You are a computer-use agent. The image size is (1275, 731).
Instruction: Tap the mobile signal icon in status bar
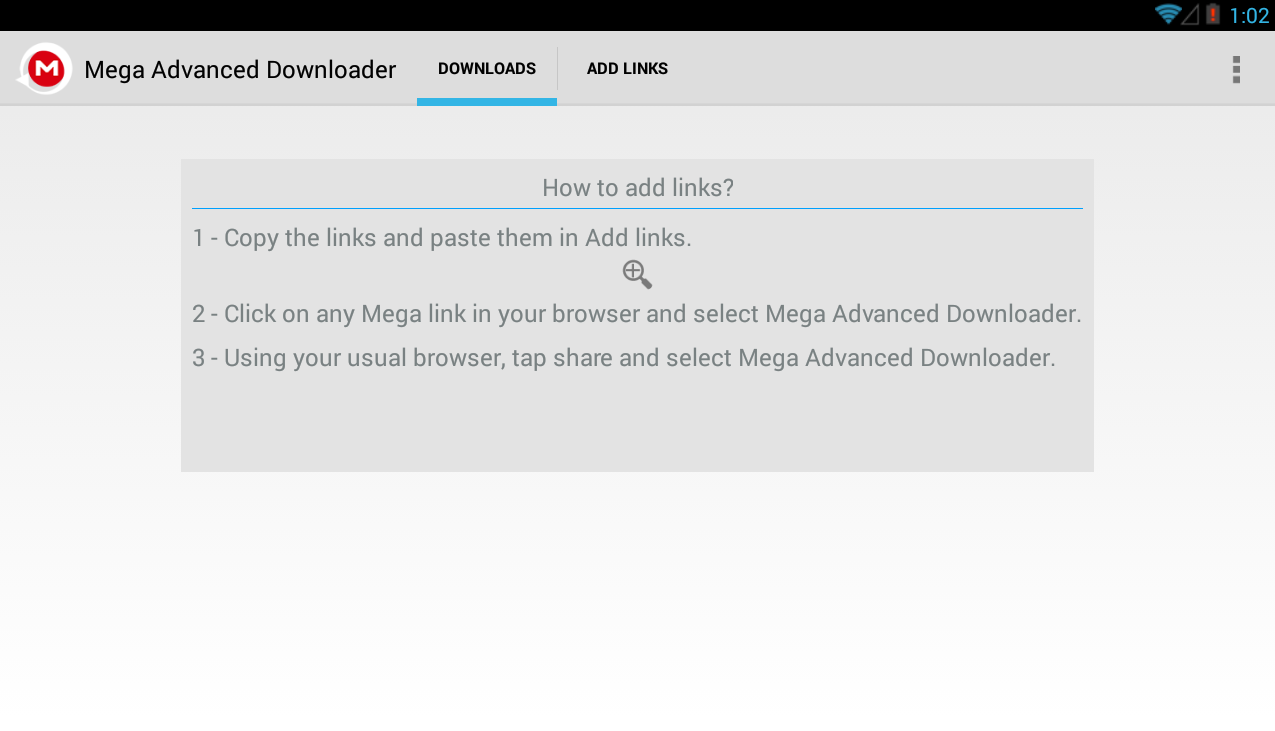click(1190, 14)
